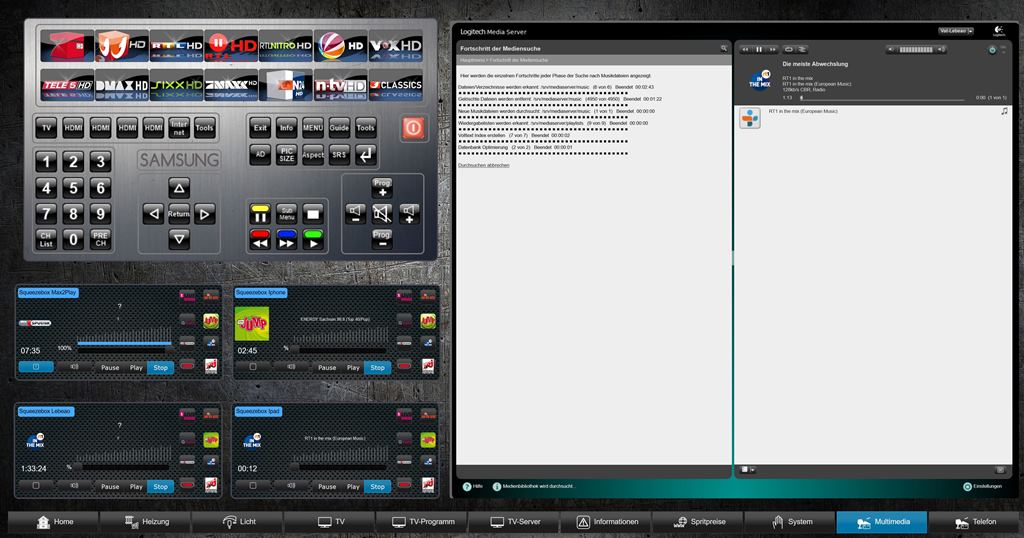The height and width of the screenshot is (538, 1024).
Task: Raise TV volume with speaker plus icon
Action: [409, 214]
